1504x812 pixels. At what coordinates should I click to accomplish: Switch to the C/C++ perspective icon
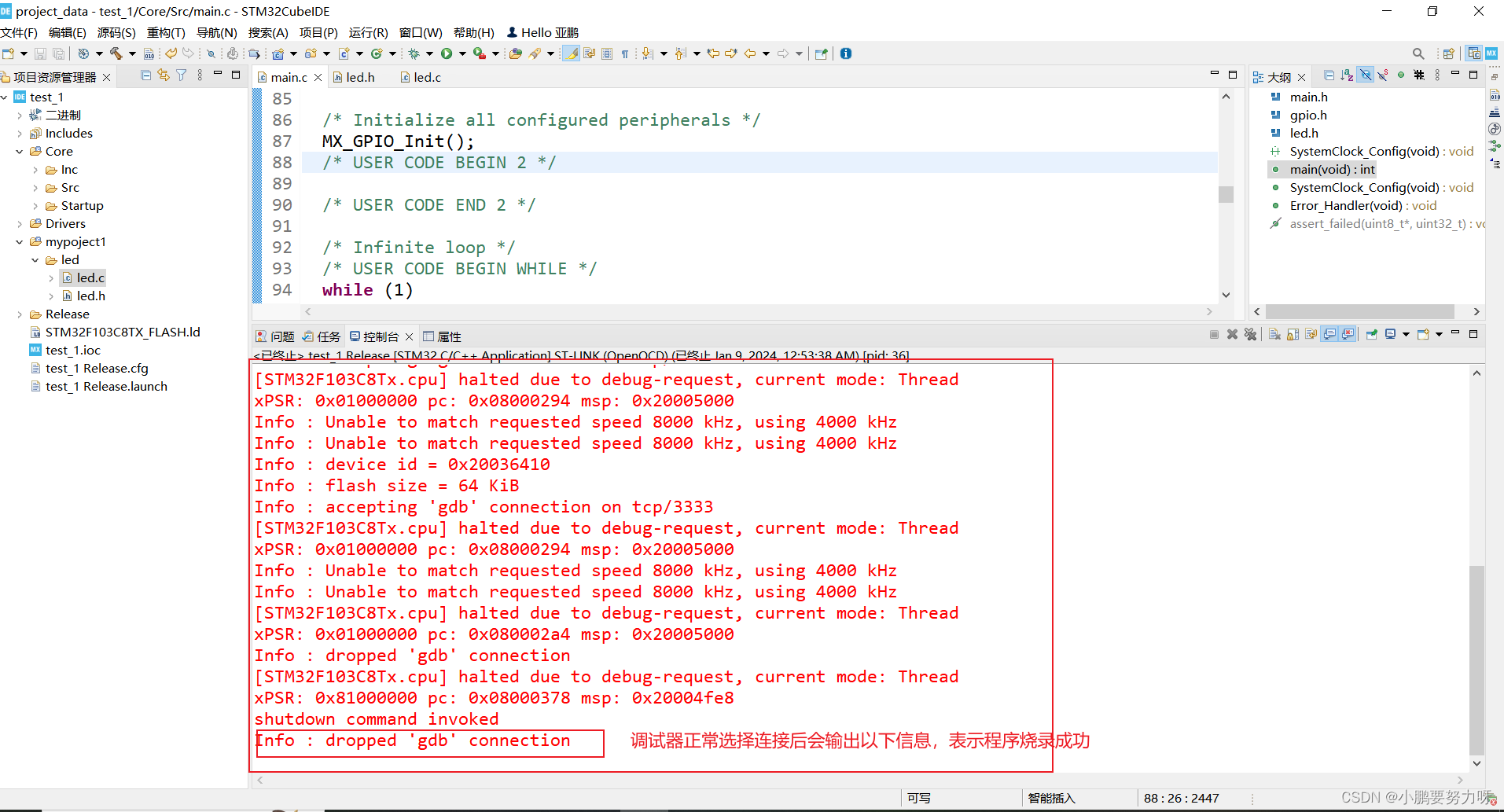1474,53
